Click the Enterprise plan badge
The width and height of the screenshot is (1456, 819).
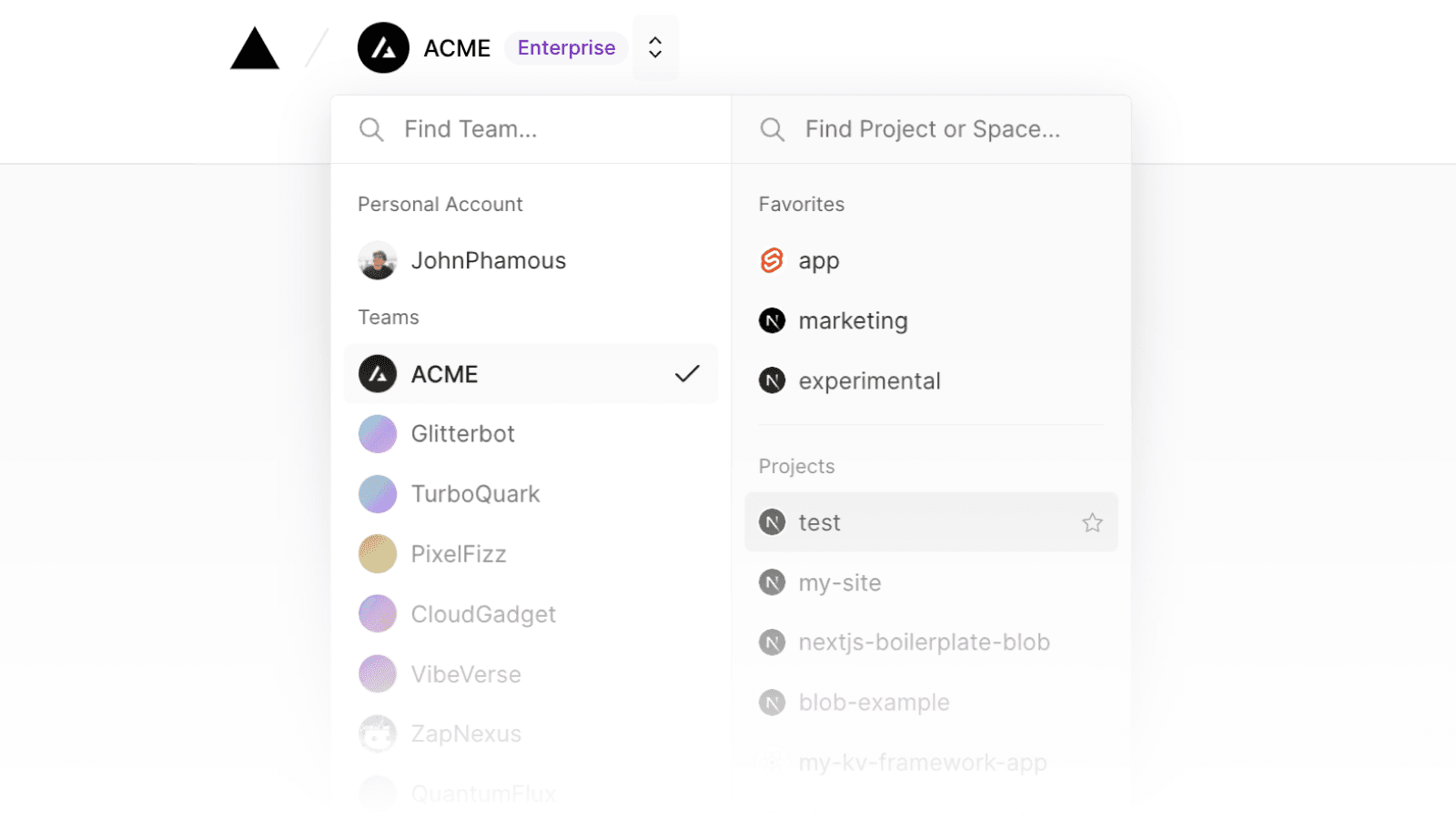[566, 48]
